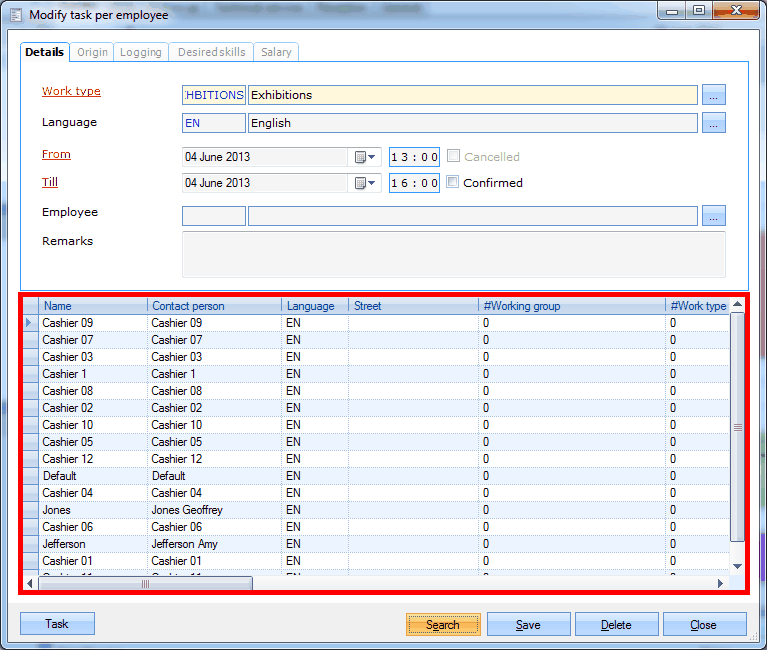Click the Remarks text field
This screenshot has width=767, height=650.
tap(453, 254)
